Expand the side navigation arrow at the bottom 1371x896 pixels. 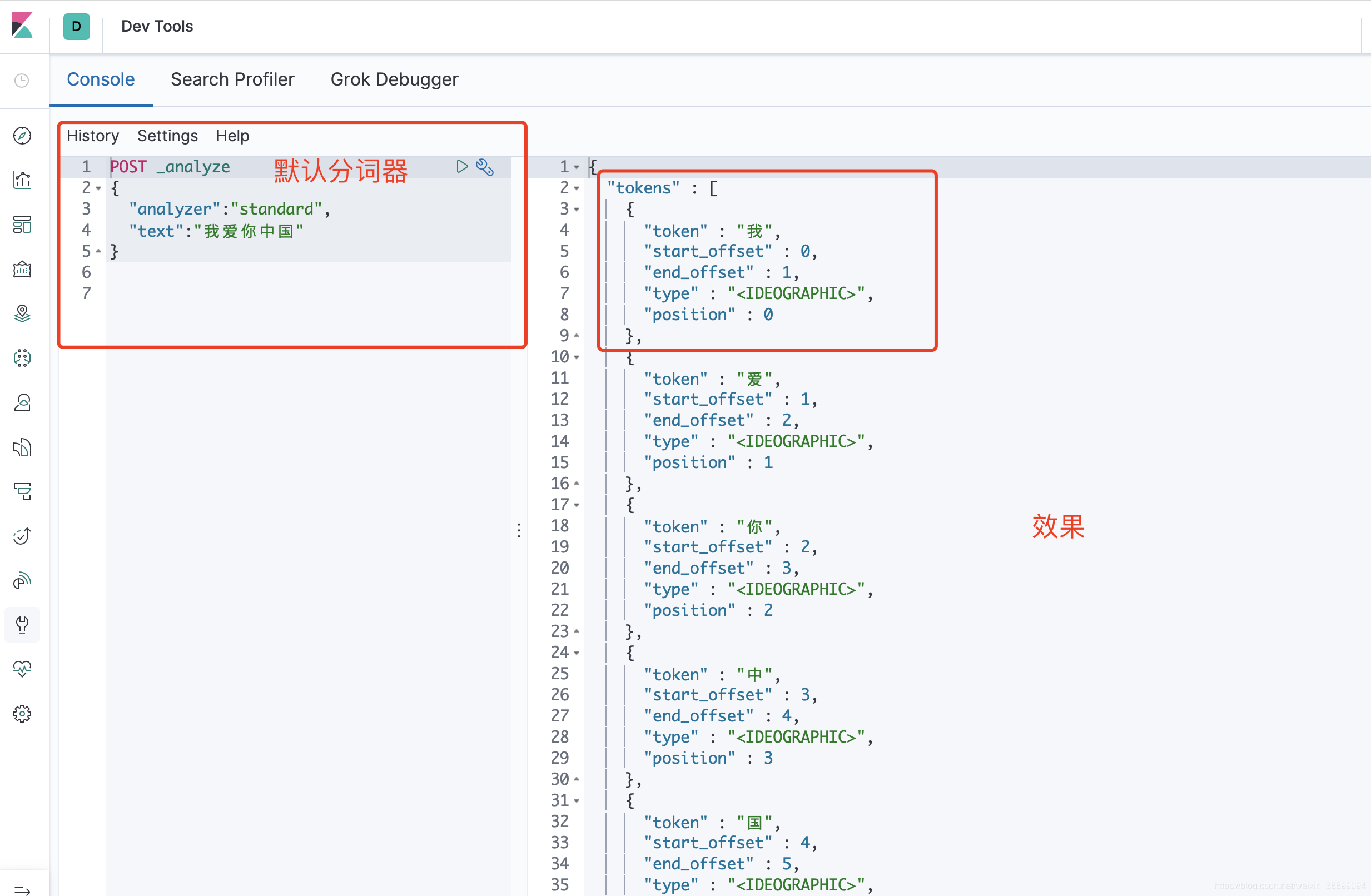[x=22, y=890]
